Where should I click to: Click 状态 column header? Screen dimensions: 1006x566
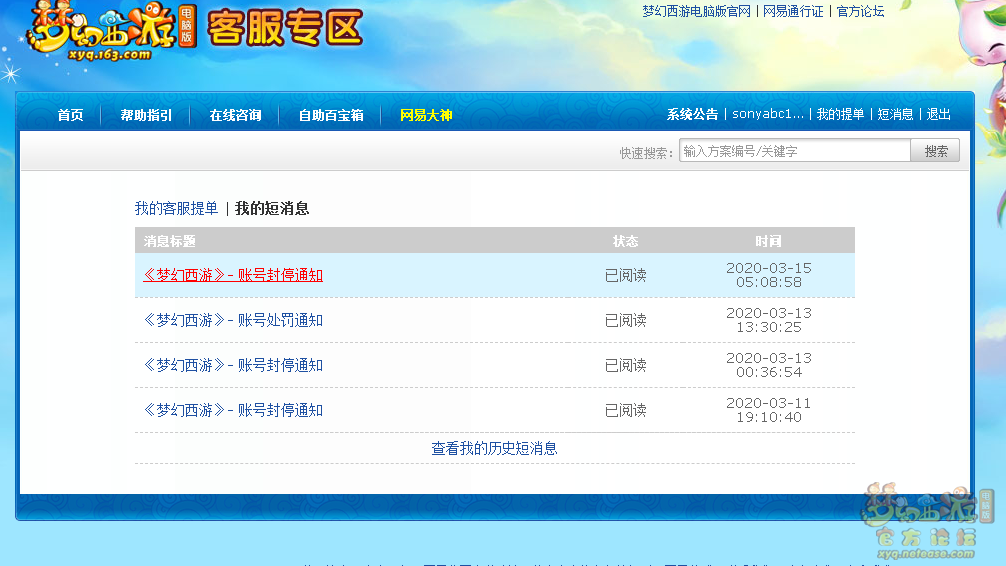pyautogui.click(x=626, y=241)
